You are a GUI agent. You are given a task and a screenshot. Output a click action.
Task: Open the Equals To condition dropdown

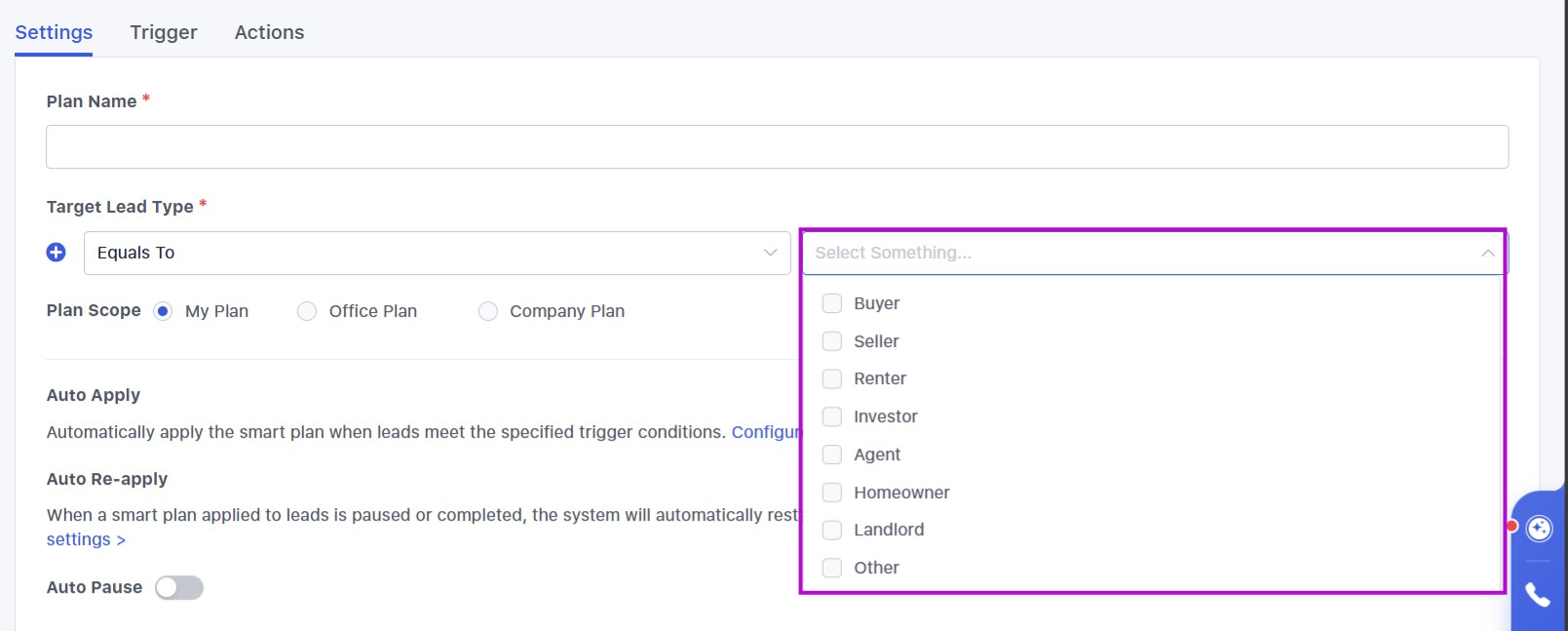(x=437, y=253)
